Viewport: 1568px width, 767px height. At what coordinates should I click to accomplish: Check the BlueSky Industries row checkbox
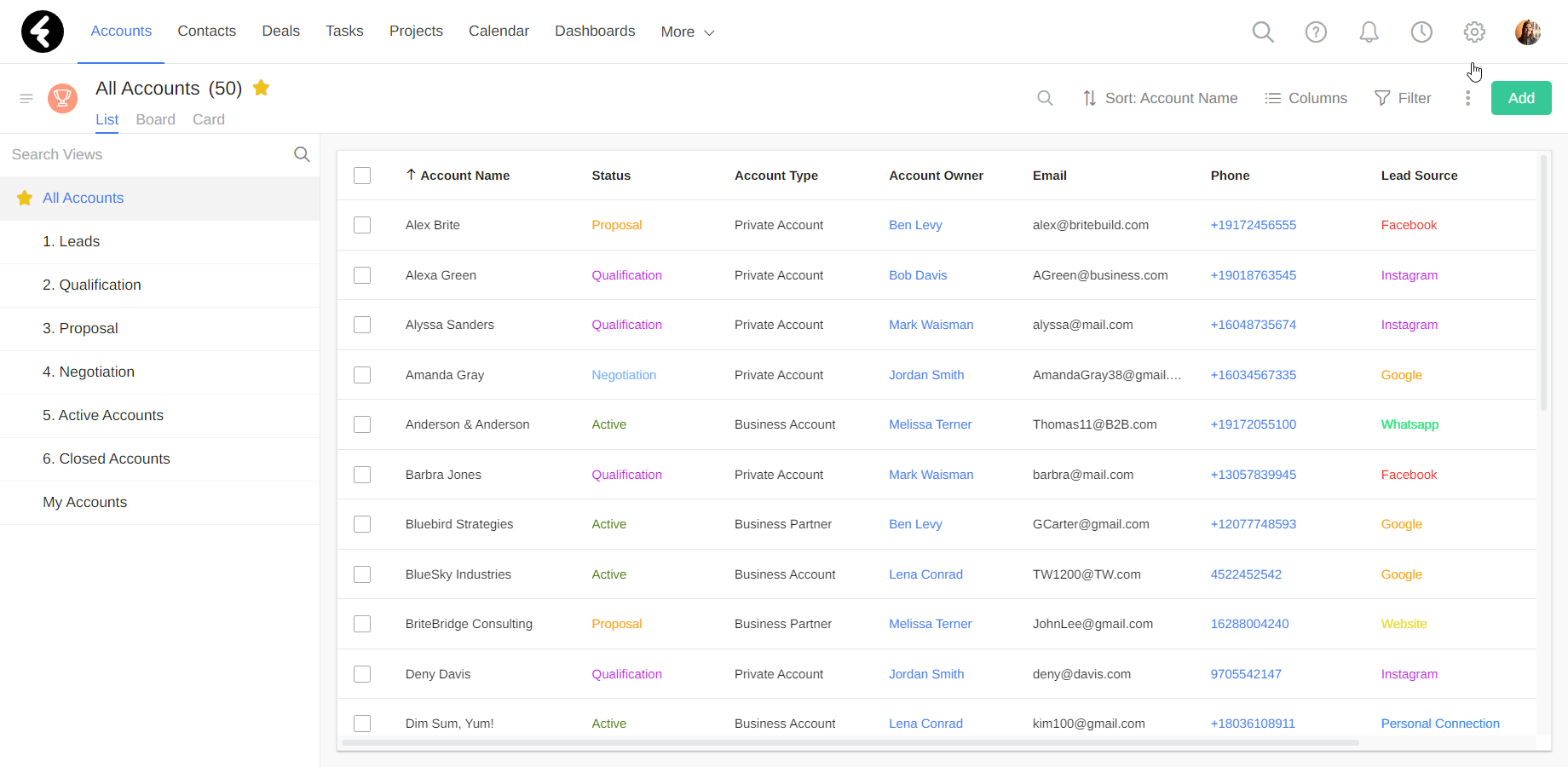point(362,574)
